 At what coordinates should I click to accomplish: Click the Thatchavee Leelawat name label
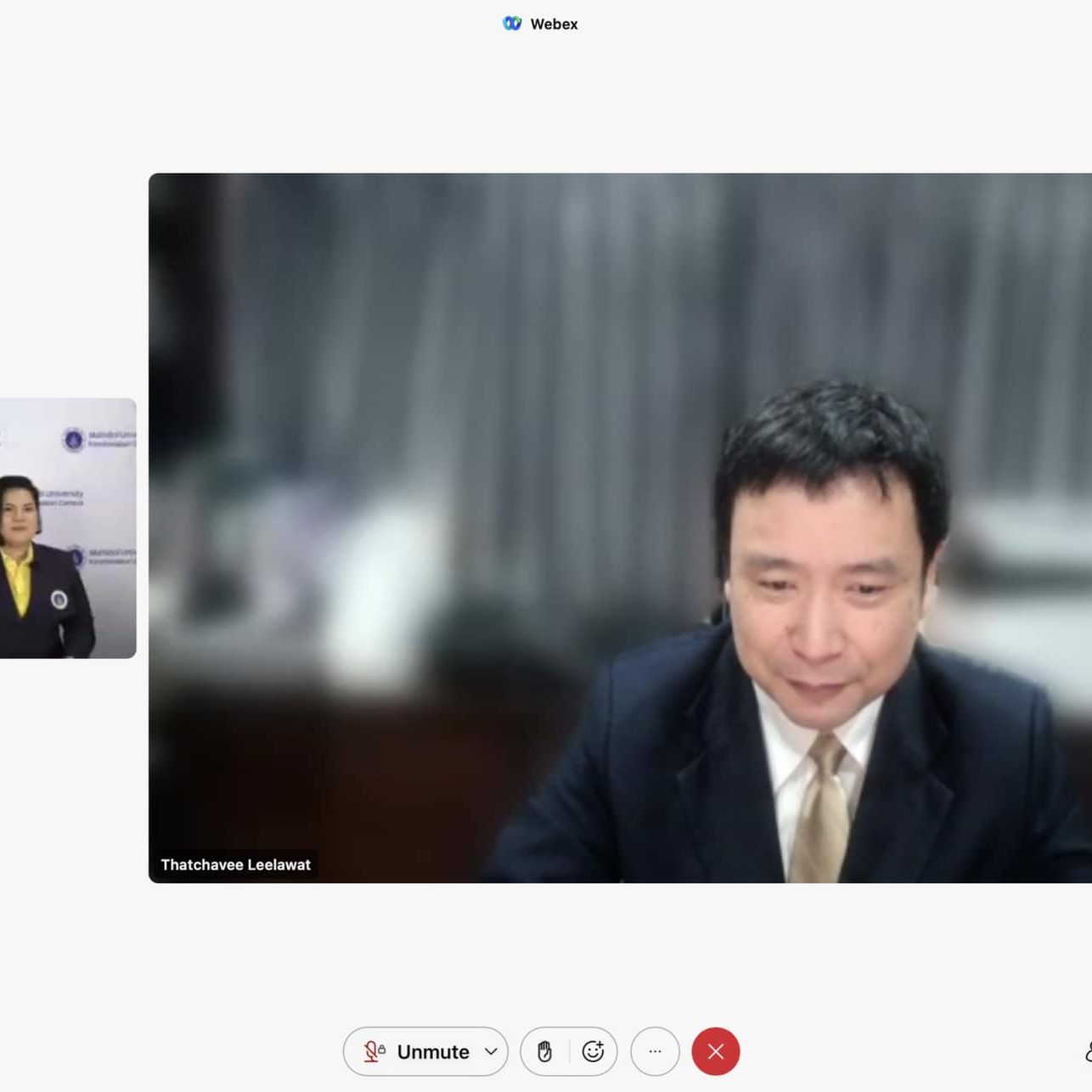click(x=235, y=864)
